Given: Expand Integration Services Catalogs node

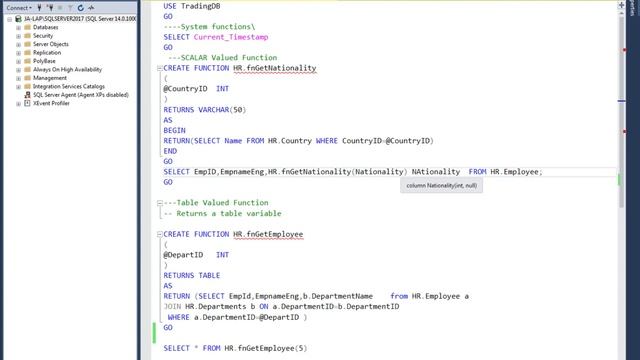Looking at the screenshot, I should [18, 87].
